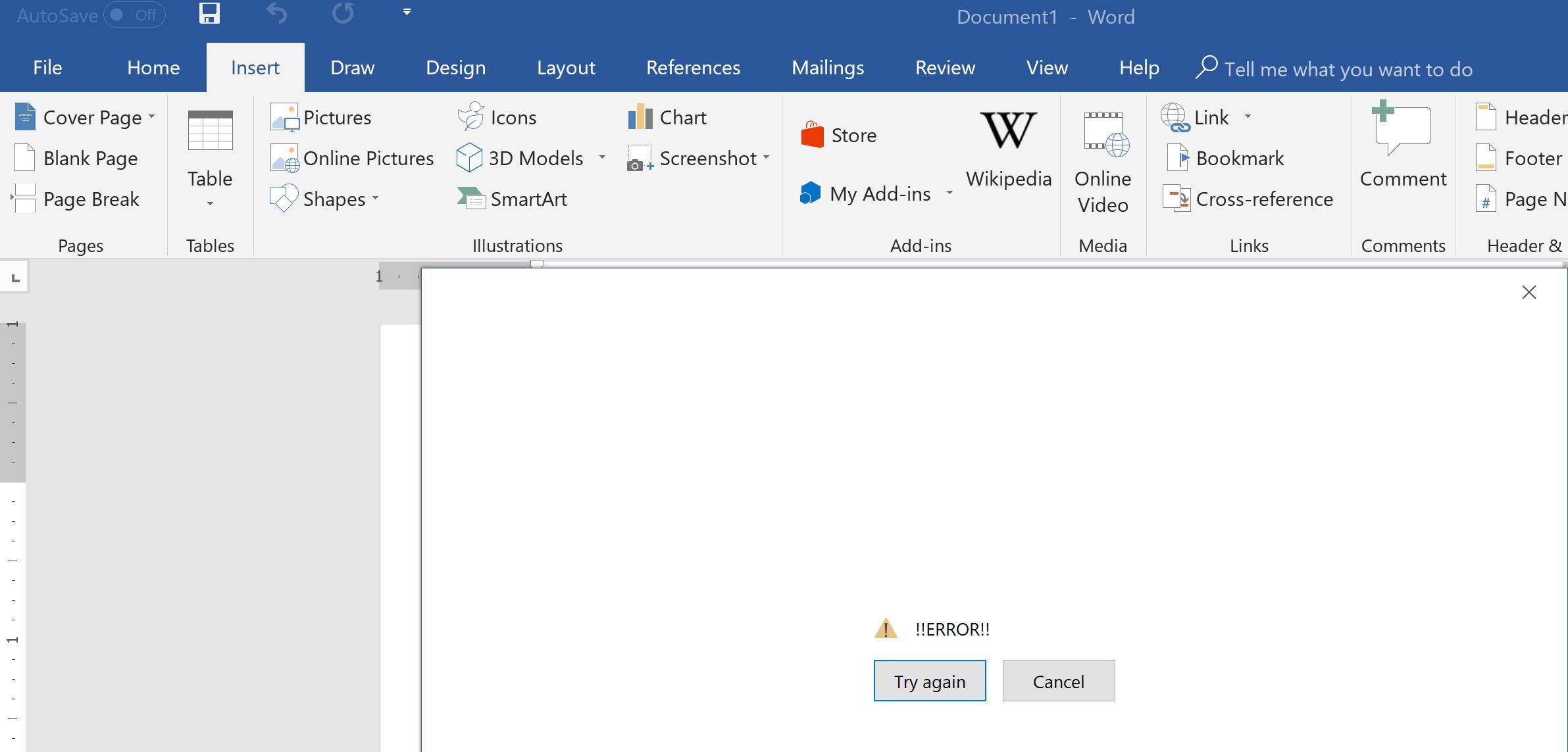This screenshot has width=1568, height=752.
Task: Toggle the AutoSave switch
Action: tap(134, 15)
